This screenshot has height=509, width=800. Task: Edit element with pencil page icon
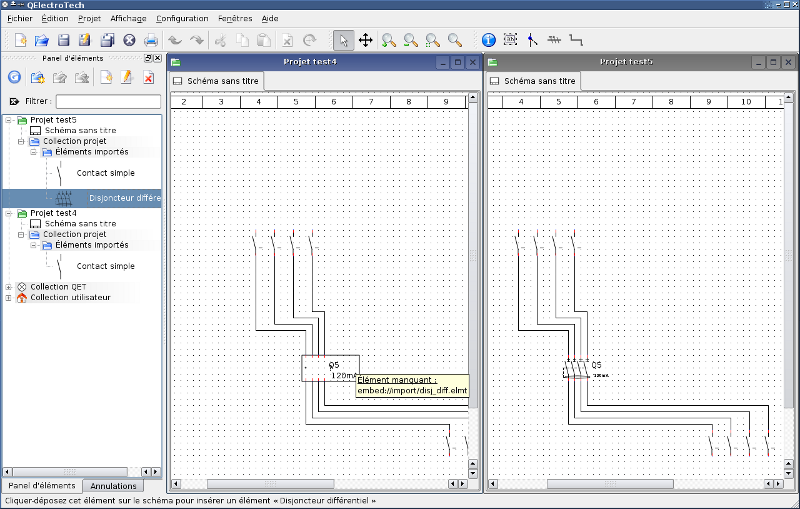click(x=127, y=77)
